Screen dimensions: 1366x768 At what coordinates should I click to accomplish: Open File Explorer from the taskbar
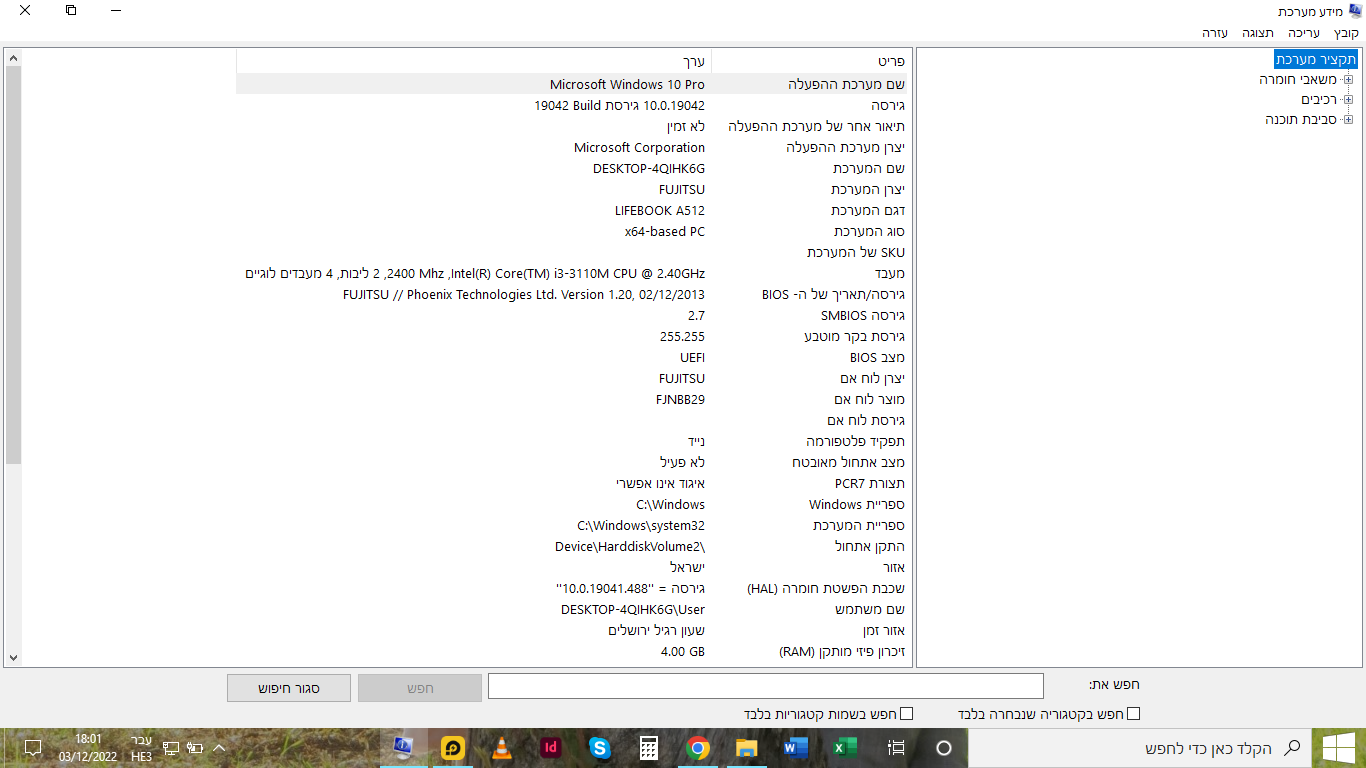[747, 747]
